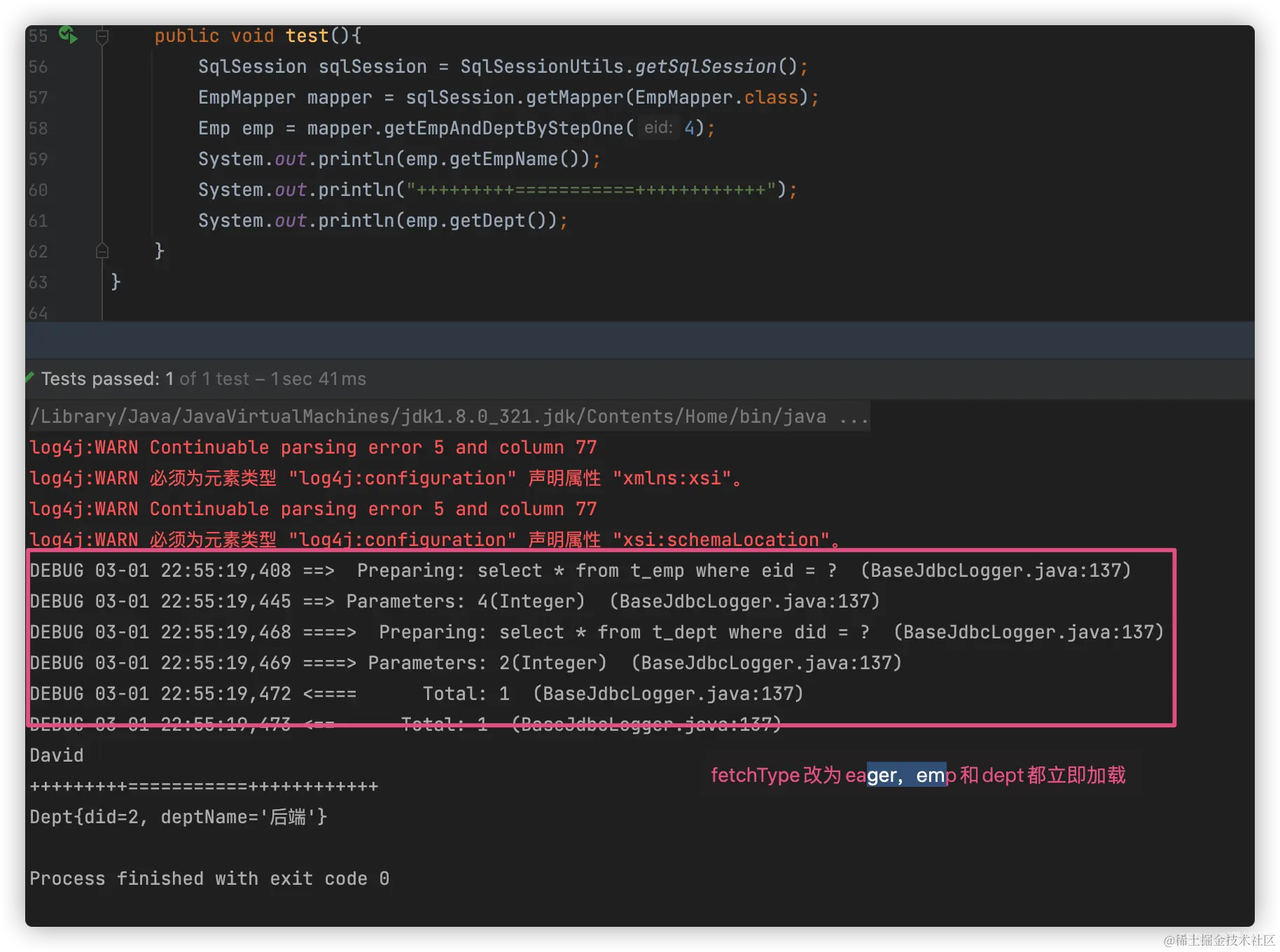The width and height of the screenshot is (1280, 952).
Task: Click the DEBUG line selecting from t_dept
Action: (x=597, y=632)
